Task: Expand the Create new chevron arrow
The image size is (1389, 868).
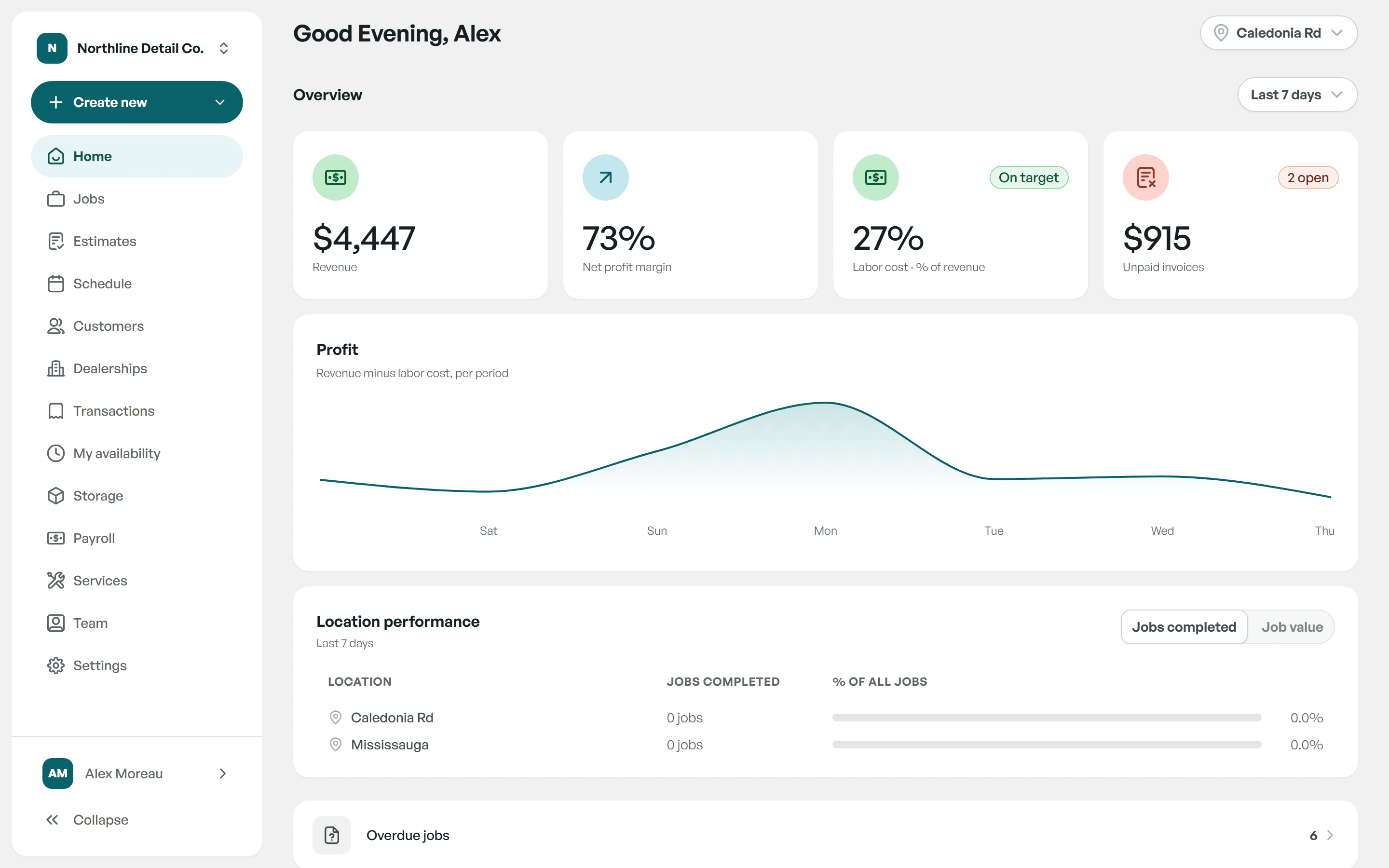Action: [x=220, y=102]
